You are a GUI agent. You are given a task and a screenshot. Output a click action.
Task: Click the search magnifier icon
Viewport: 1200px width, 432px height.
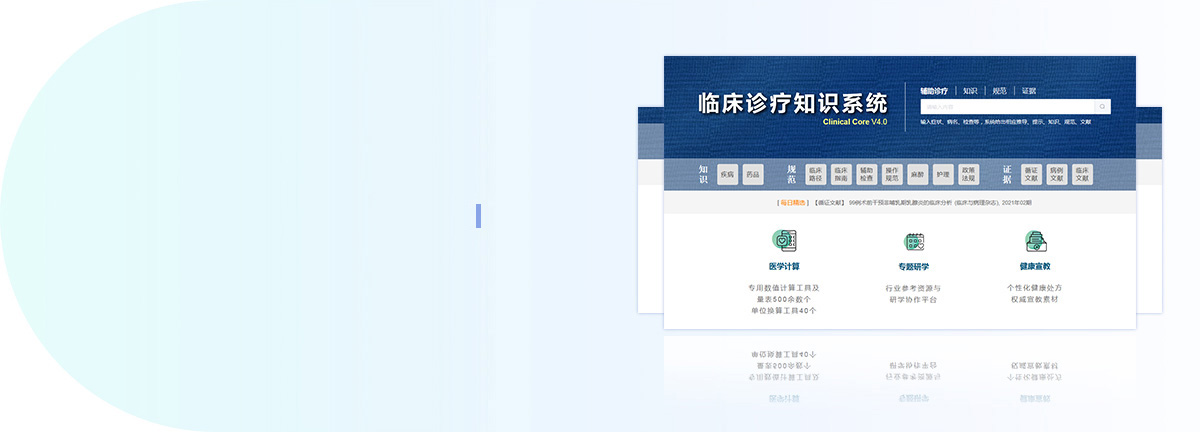[x=1102, y=107]
